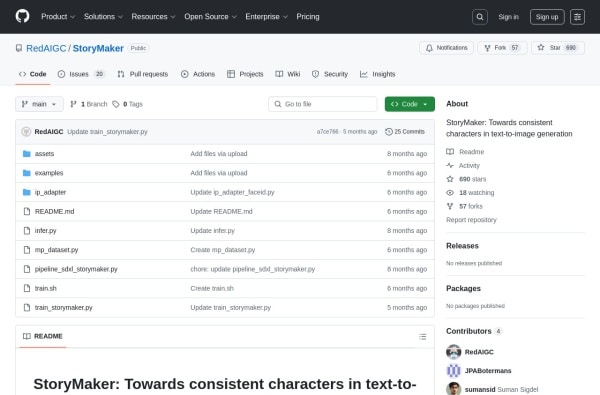This screenshot has height=395, width=600.
Task: Click the Star button showing 690
Action: (x=558, y=48)
